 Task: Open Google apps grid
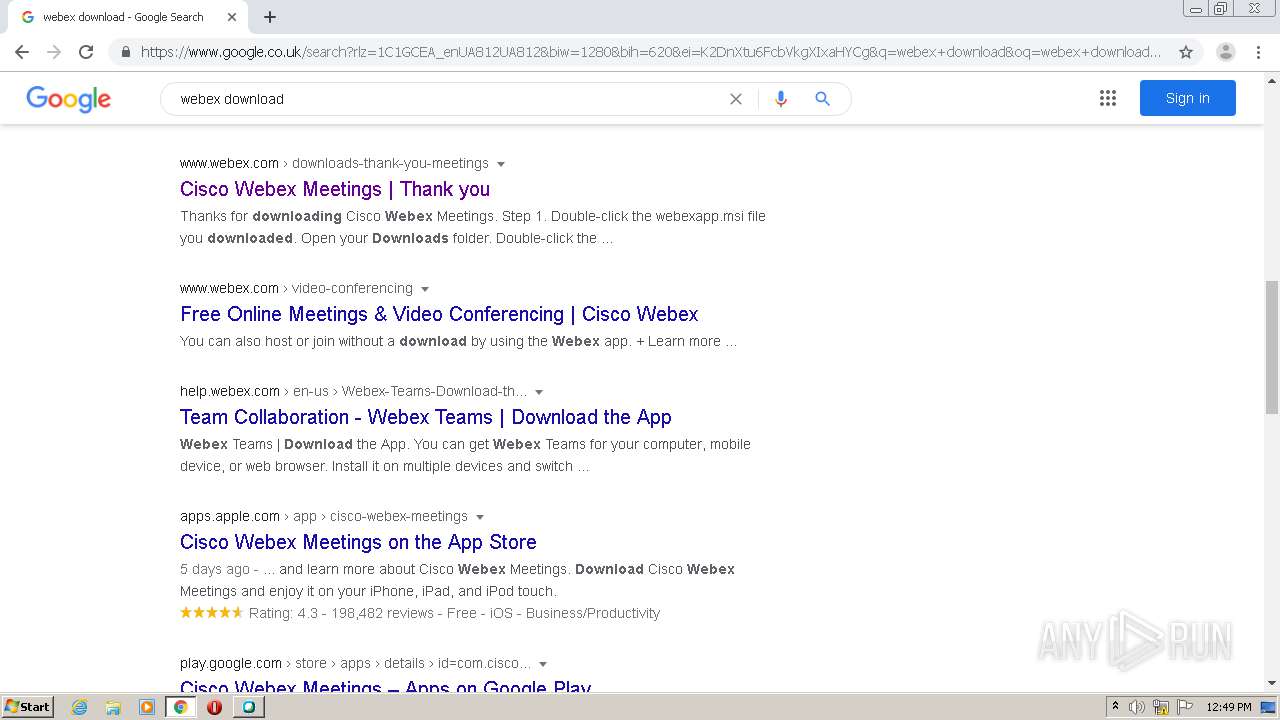click(1107, 98)
